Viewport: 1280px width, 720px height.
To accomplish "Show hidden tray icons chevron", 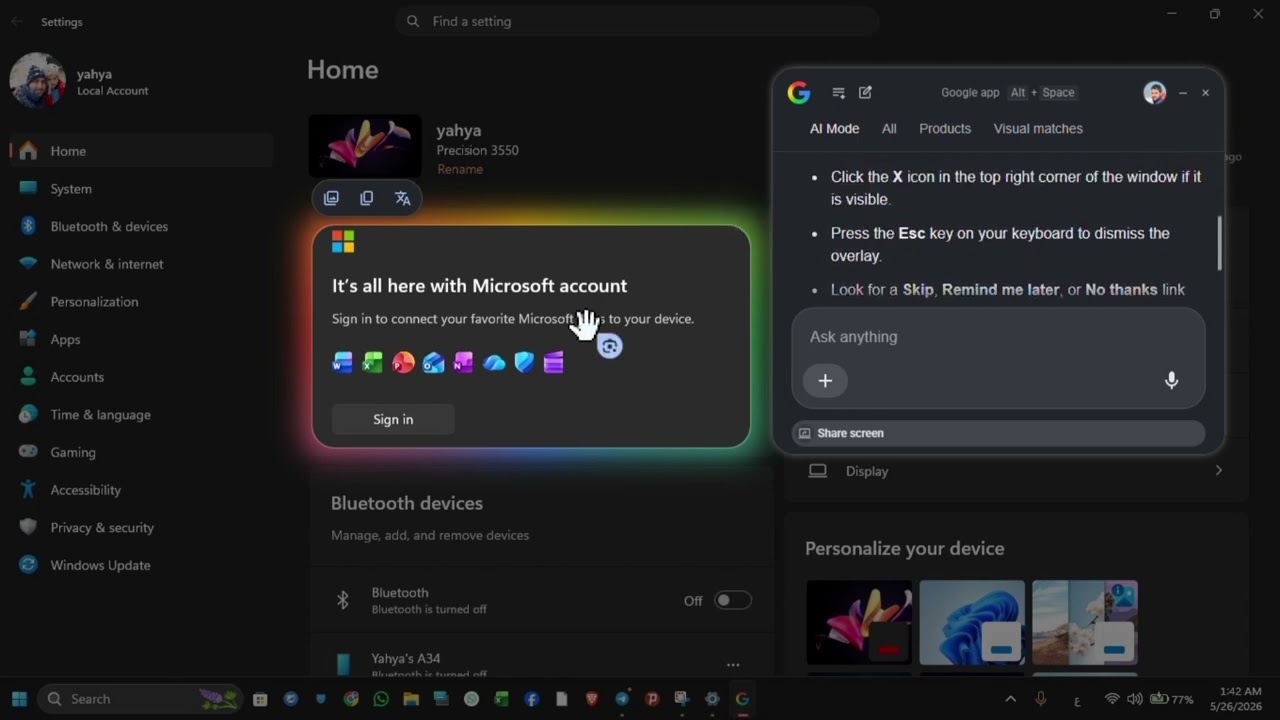I will pyautogui.click(x=1010, y=699).
